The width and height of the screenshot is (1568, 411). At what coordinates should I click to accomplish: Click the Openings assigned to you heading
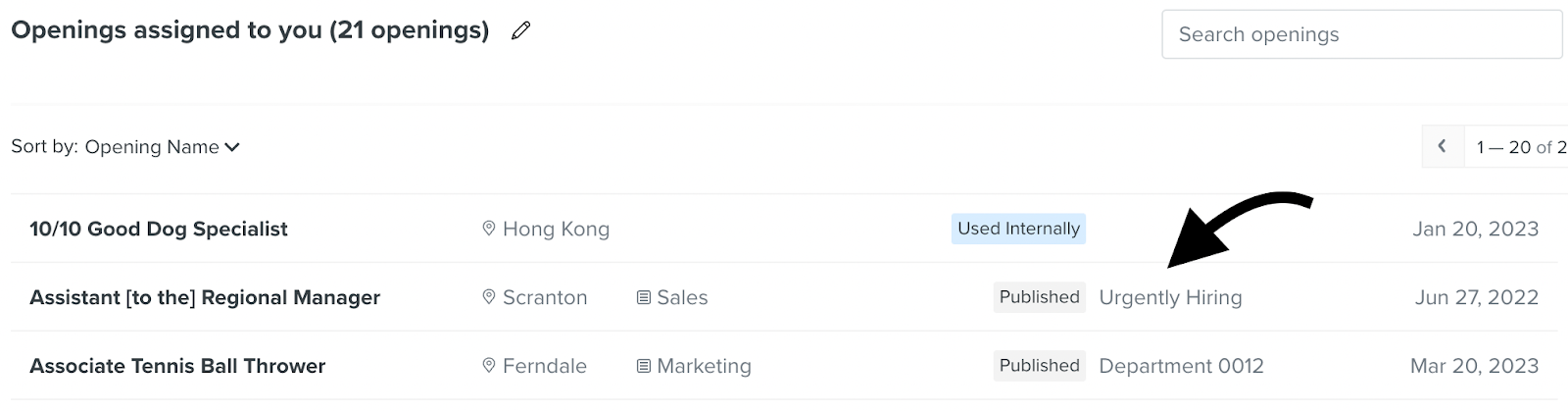(250, 30)
